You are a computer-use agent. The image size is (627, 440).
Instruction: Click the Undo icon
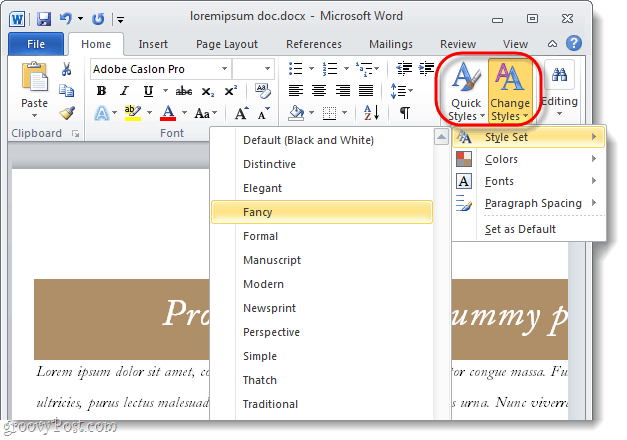(x=66, y=18)
